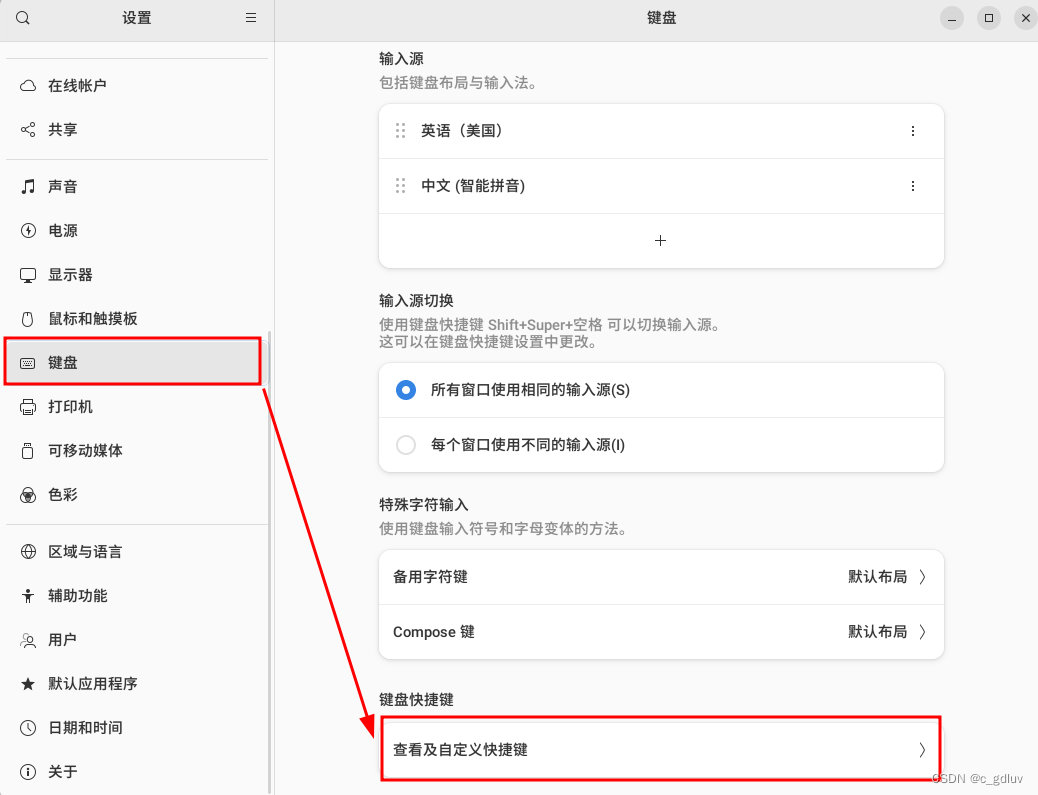Viewport: 1038px width, 795px height.
Task: Open the three-dot menu for 中文 (智能拼音)
Action: click(x=912, y=186)
